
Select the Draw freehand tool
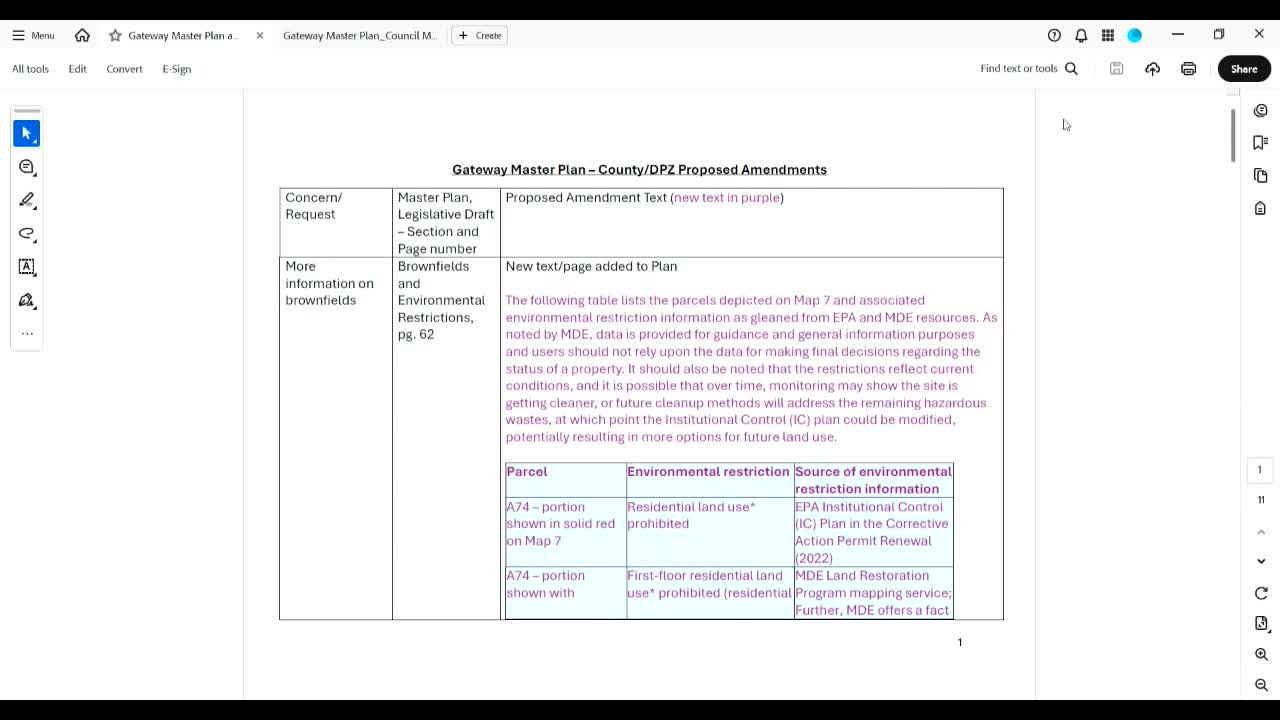click(27, 234)
